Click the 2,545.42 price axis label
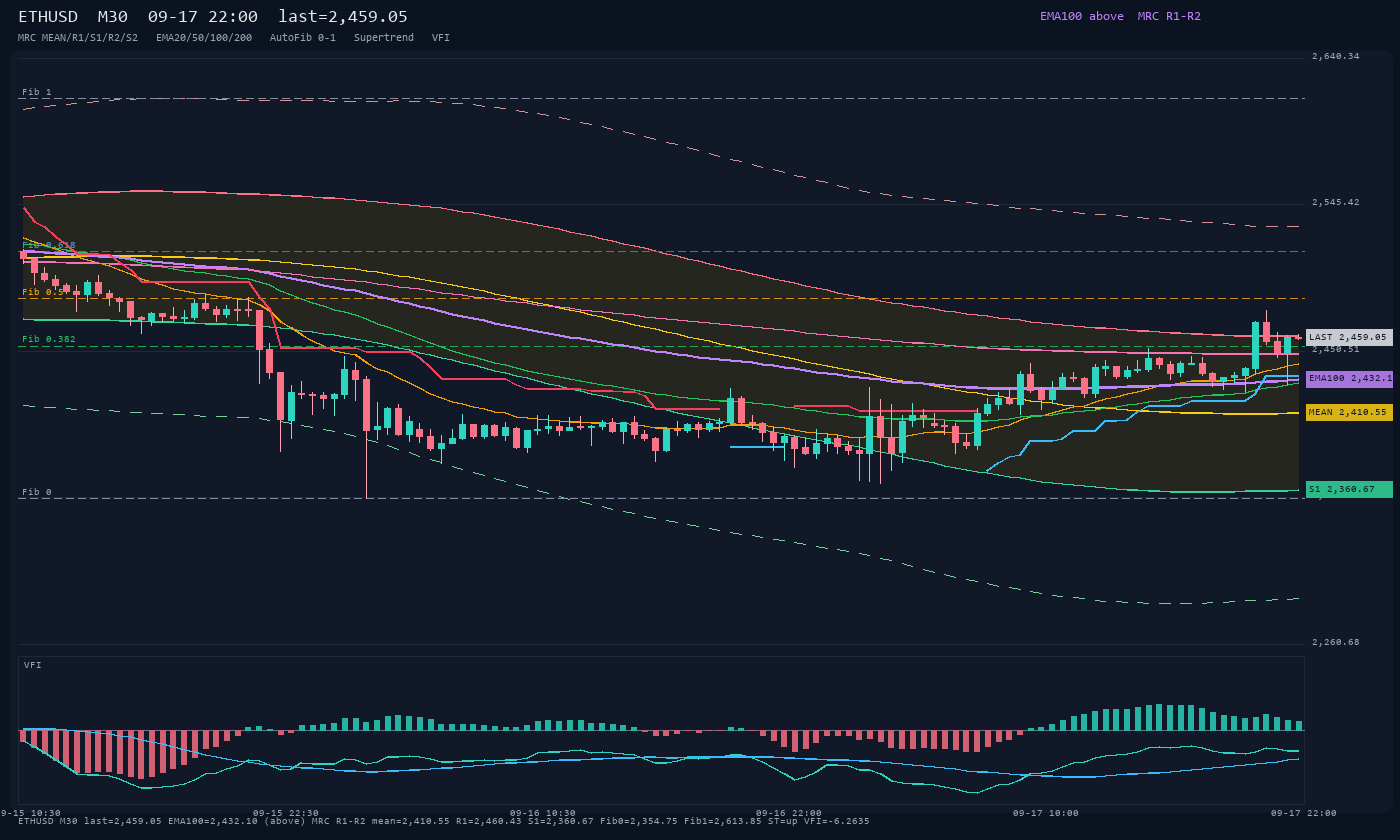Screen dimensions: 1400x840 [1336, 202]
